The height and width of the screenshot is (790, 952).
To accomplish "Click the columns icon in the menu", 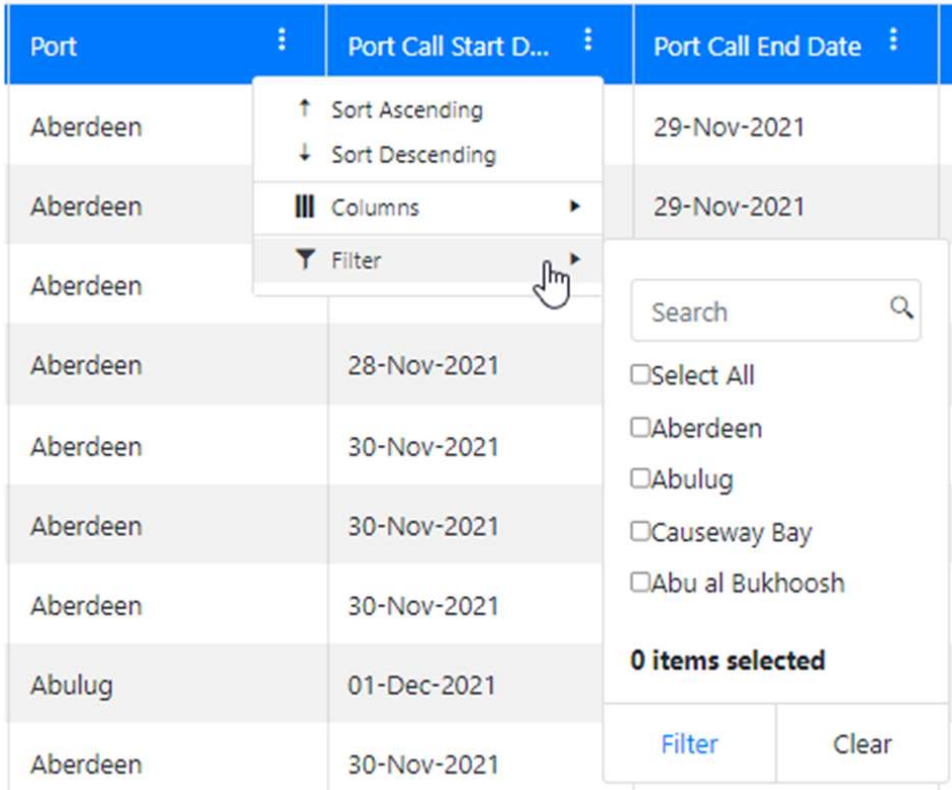I will 305,208.
